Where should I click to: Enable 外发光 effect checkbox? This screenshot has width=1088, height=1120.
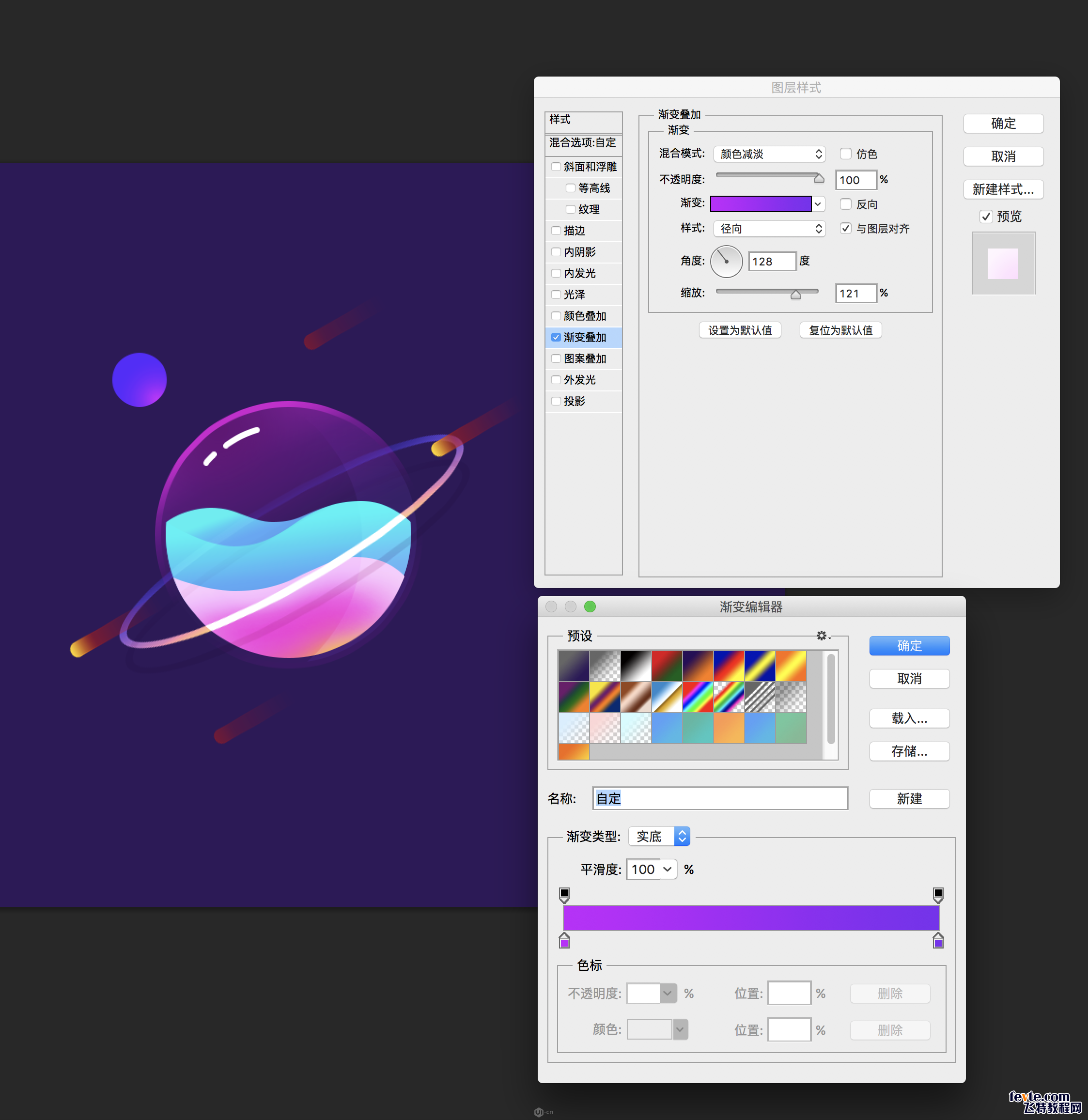(556, 379)
